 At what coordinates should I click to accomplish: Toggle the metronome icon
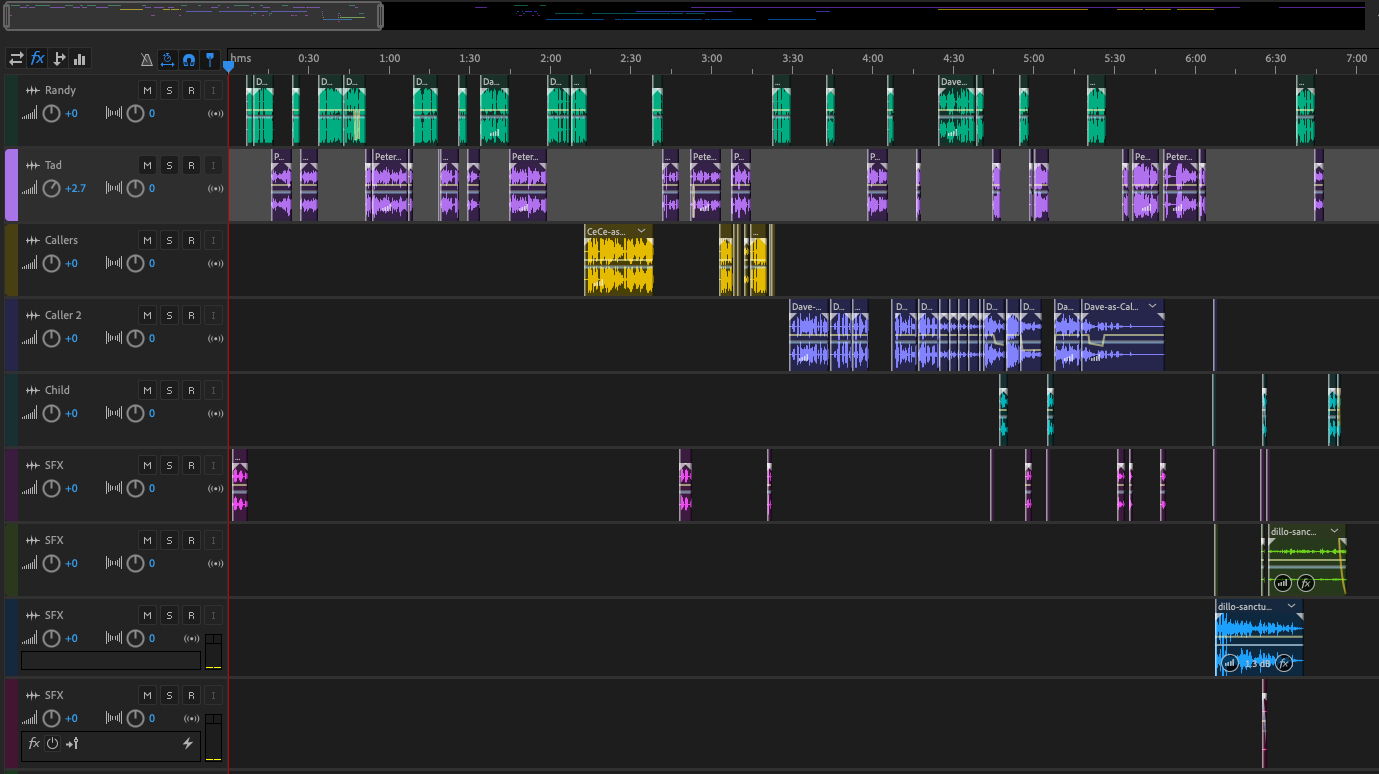tap(147, 60)
